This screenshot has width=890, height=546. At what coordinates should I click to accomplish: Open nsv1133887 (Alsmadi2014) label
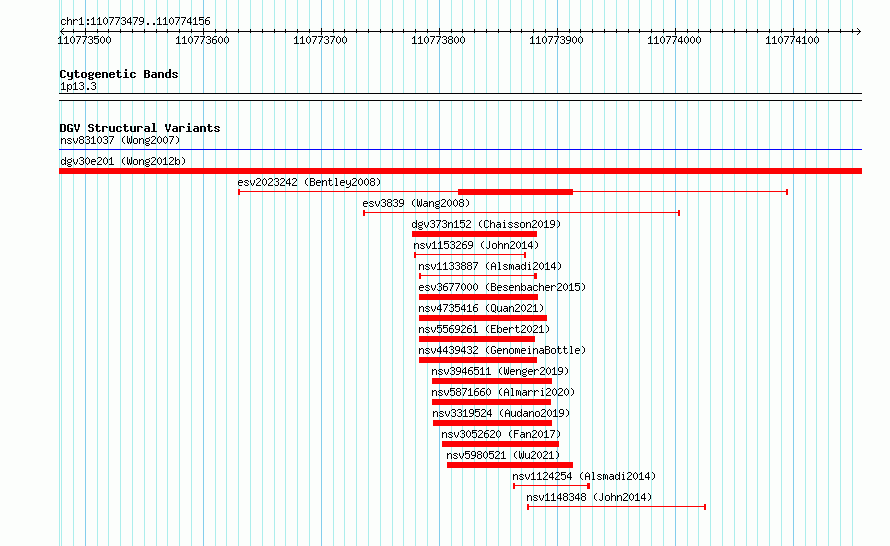(490, 266)
